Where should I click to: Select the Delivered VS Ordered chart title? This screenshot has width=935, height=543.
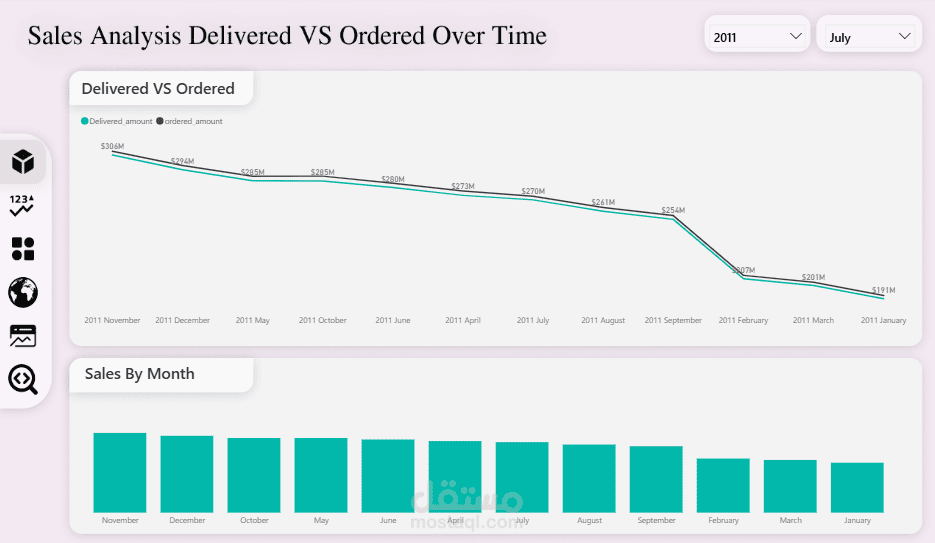[x=158, y=88]
